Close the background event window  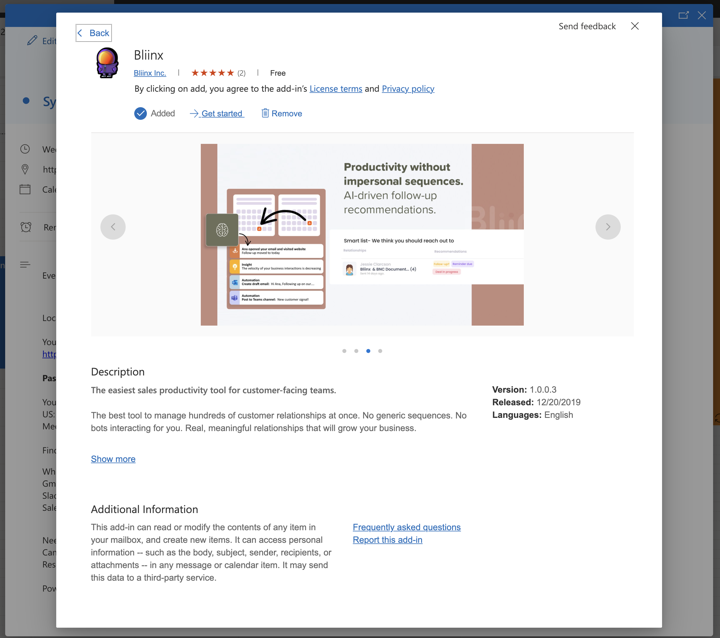click(702, 15)
